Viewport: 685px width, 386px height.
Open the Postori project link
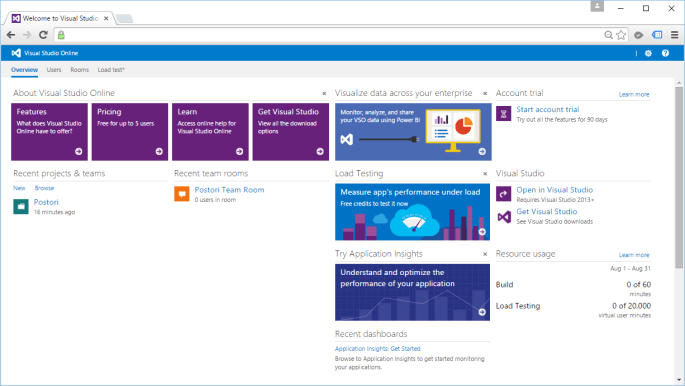[46, 202]
